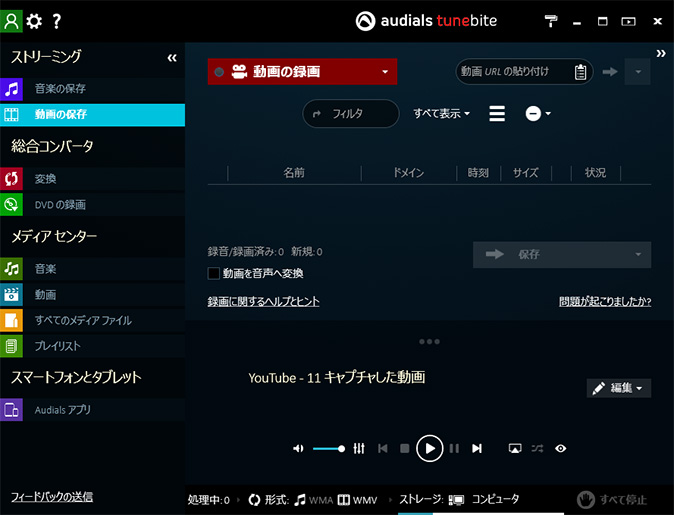The height and width of the screenshot is (515, 674).
Task: Click the grey arrow next to URL field
Action: click(610, 71)
